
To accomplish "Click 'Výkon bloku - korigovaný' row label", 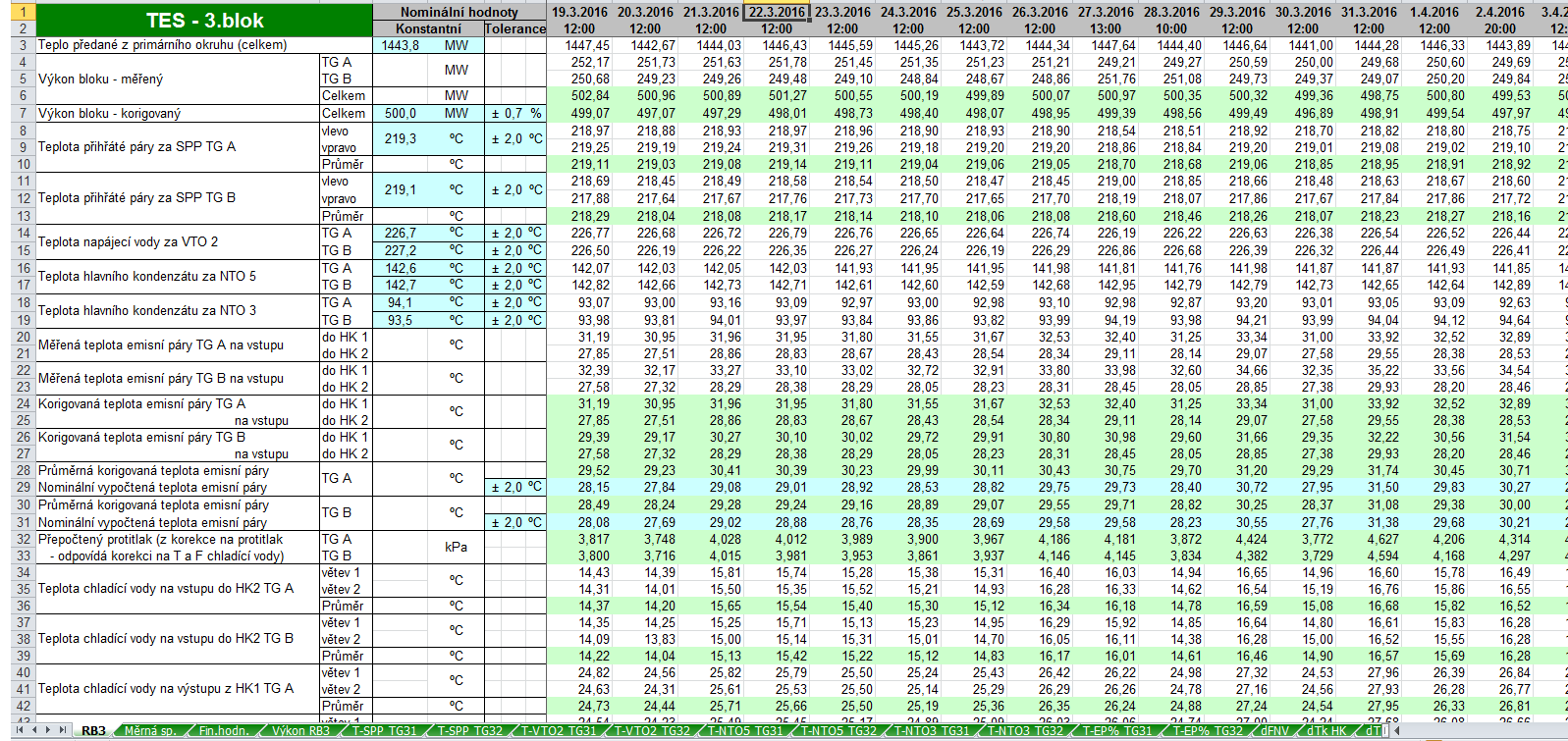I will pyautogui.click(x=109, y=113).
